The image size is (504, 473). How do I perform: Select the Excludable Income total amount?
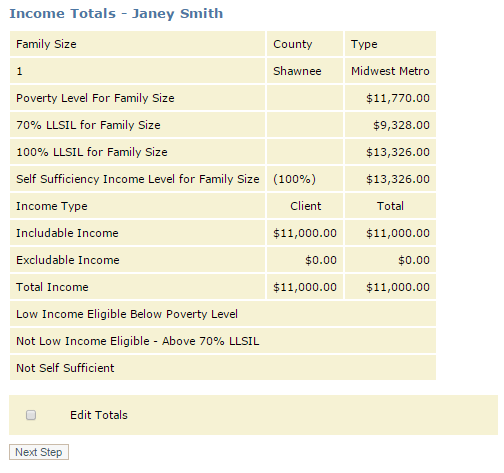(414, 260)
